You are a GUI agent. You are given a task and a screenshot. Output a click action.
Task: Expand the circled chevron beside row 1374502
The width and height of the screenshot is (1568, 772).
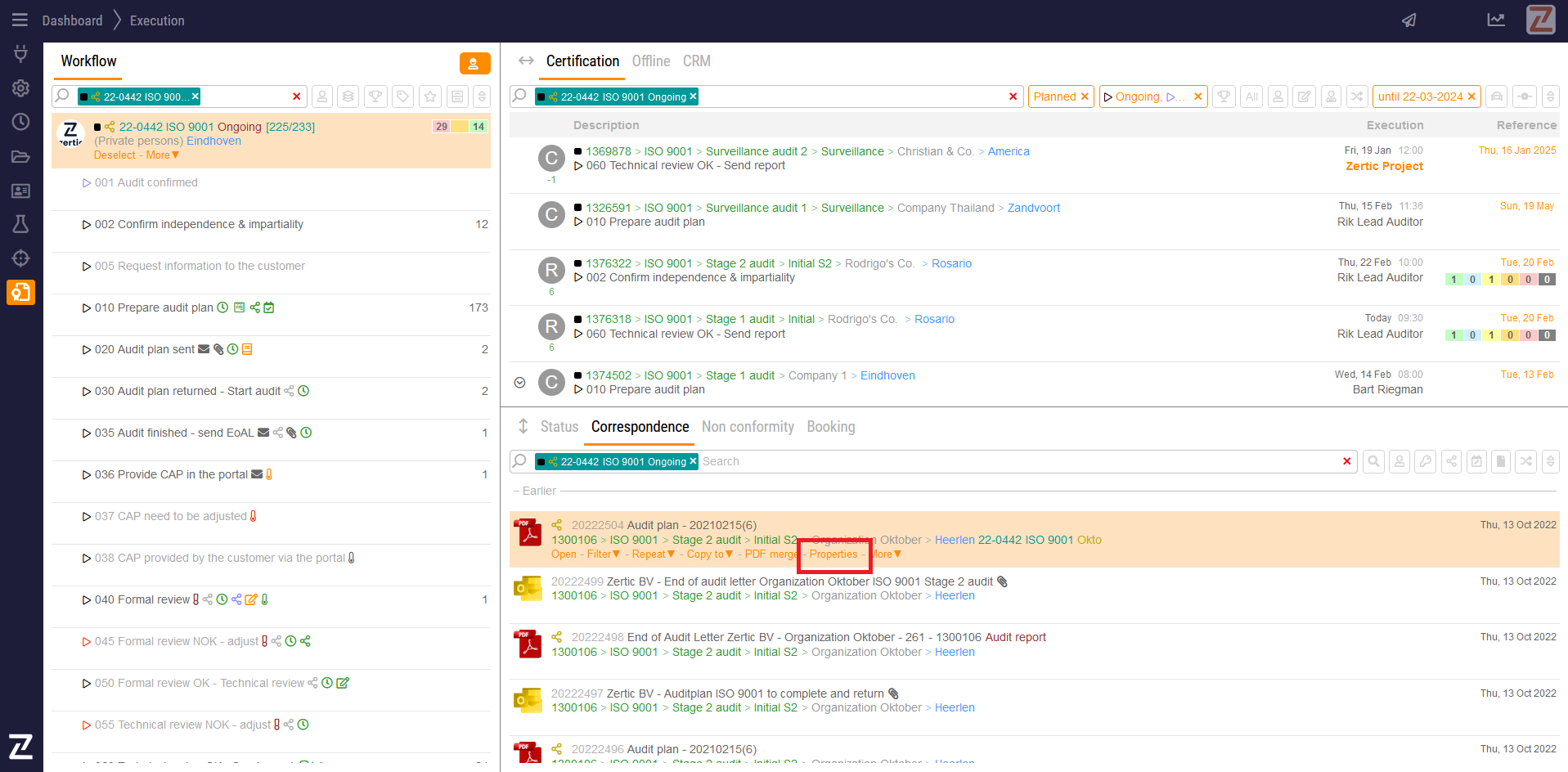pyautogui.click(x=519, y=382)
